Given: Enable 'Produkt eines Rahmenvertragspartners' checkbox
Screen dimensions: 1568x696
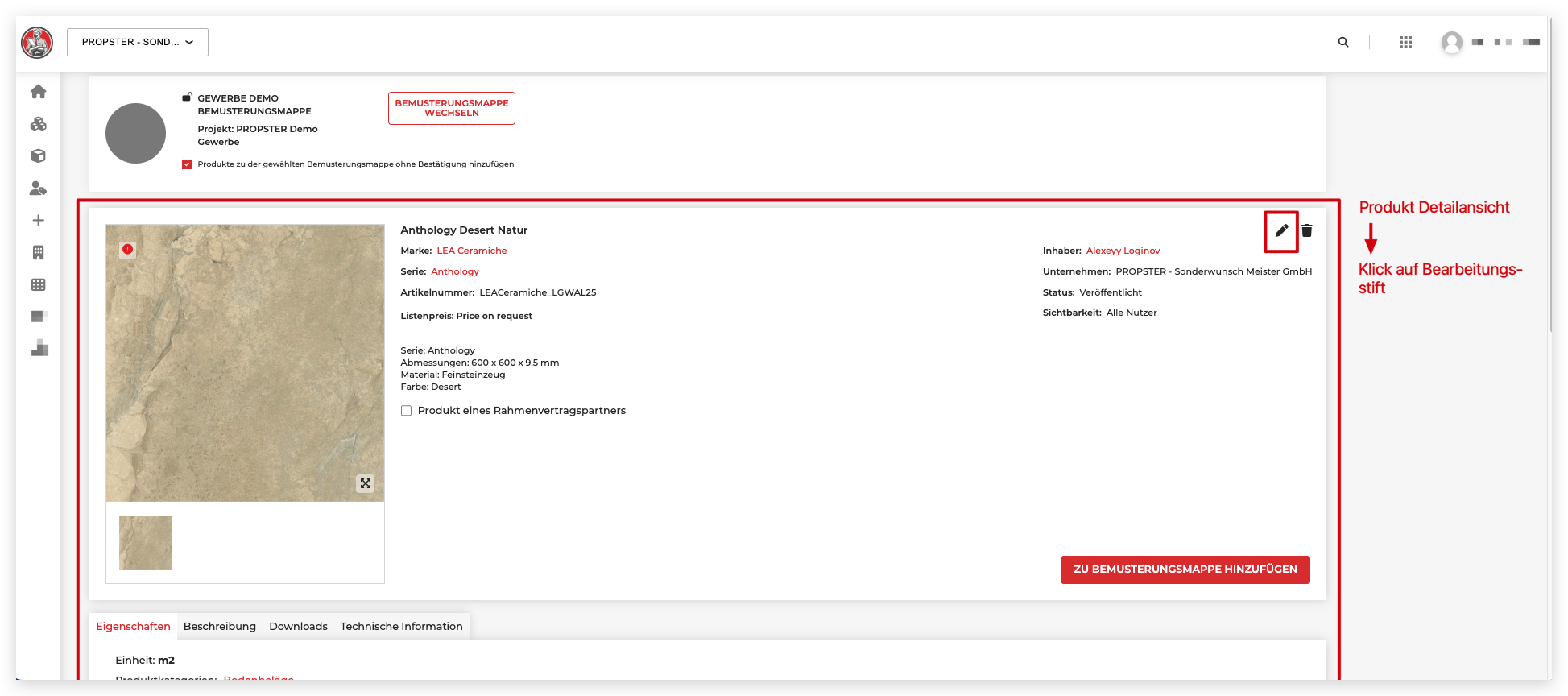Looking at the screenshot, I should coord(407,411).
